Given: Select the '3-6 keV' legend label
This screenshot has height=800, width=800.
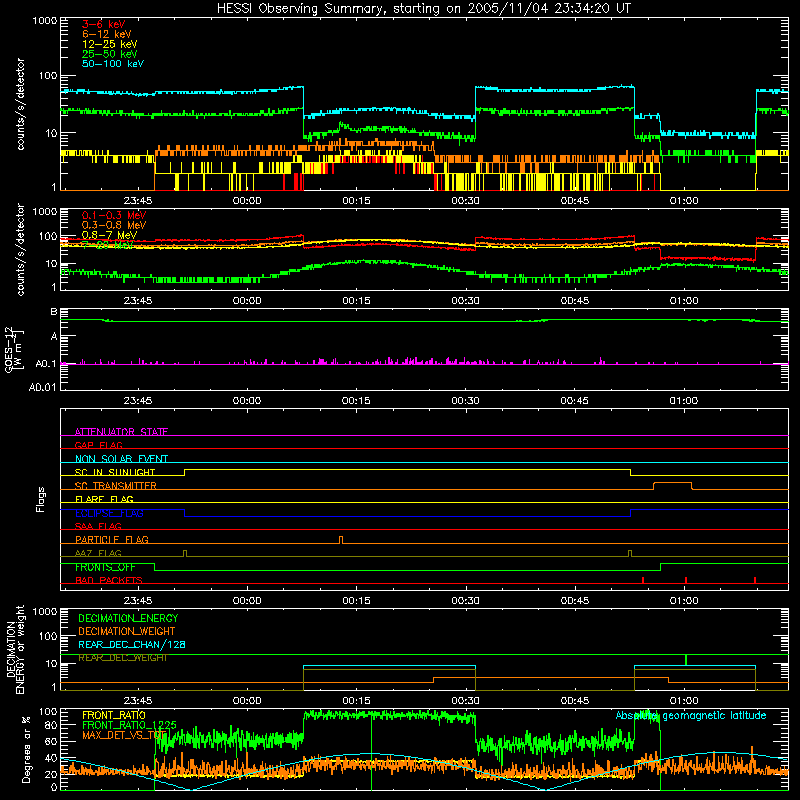Looking at the screenshot, I should (103, 24).
